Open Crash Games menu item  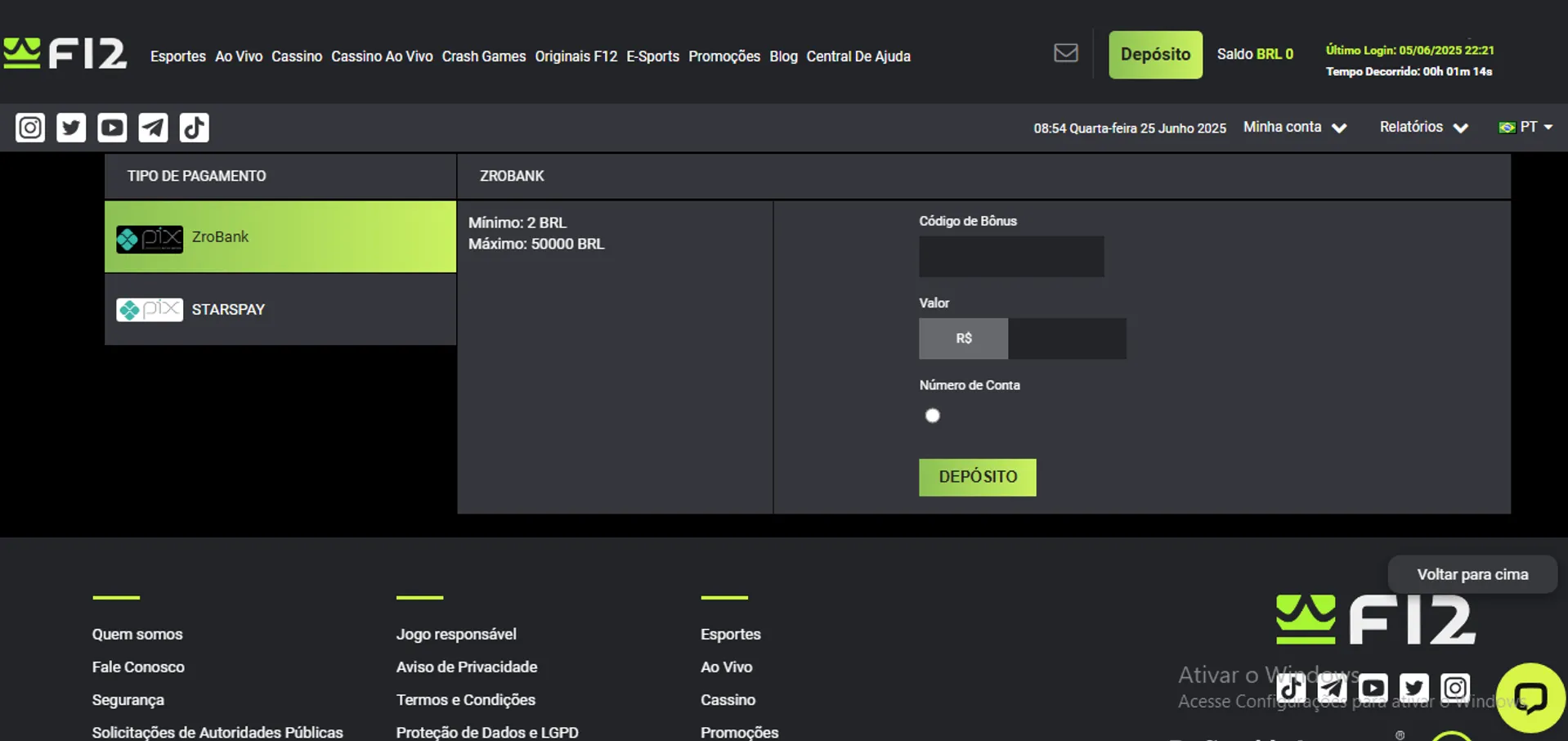pyautogui.click(x=484, y=56)
